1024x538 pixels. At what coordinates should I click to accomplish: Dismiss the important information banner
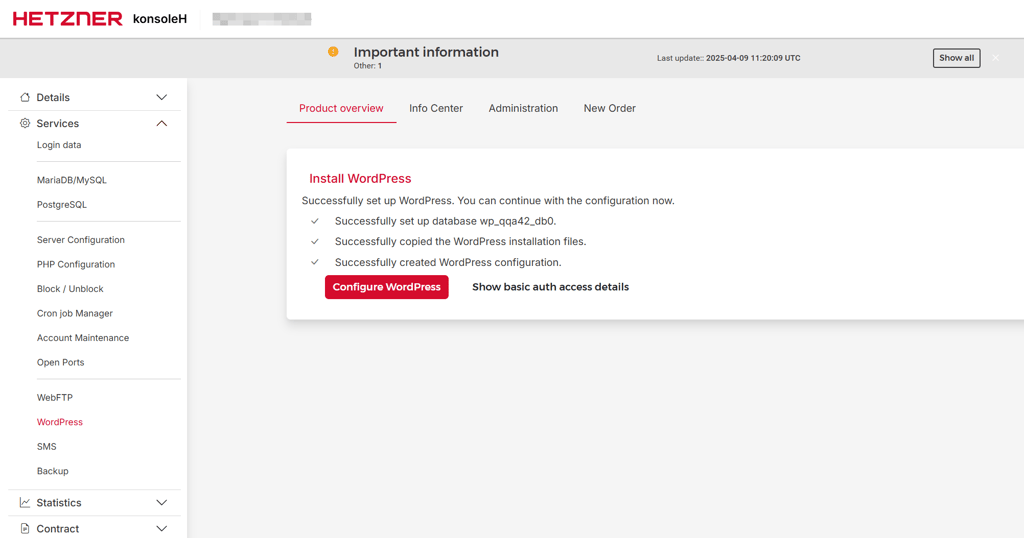coord(996,58)
